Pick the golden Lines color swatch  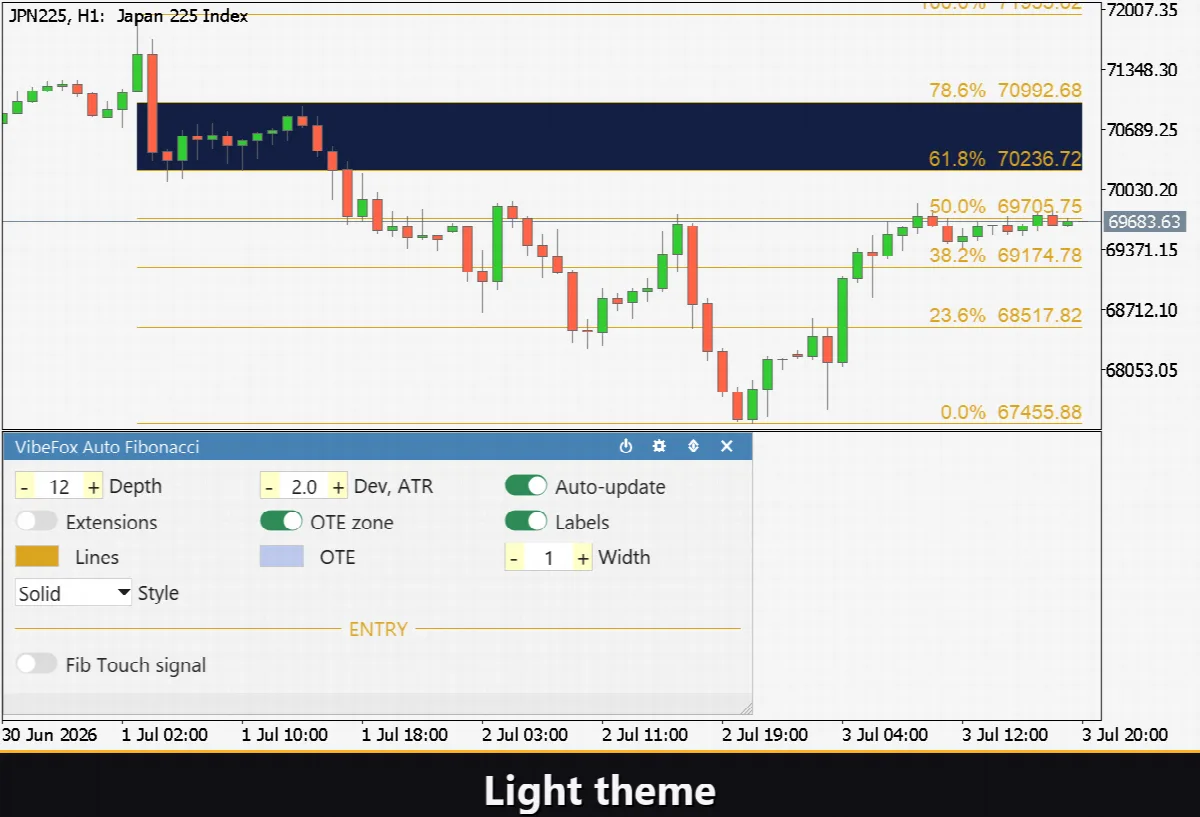(x=37, y=557)
